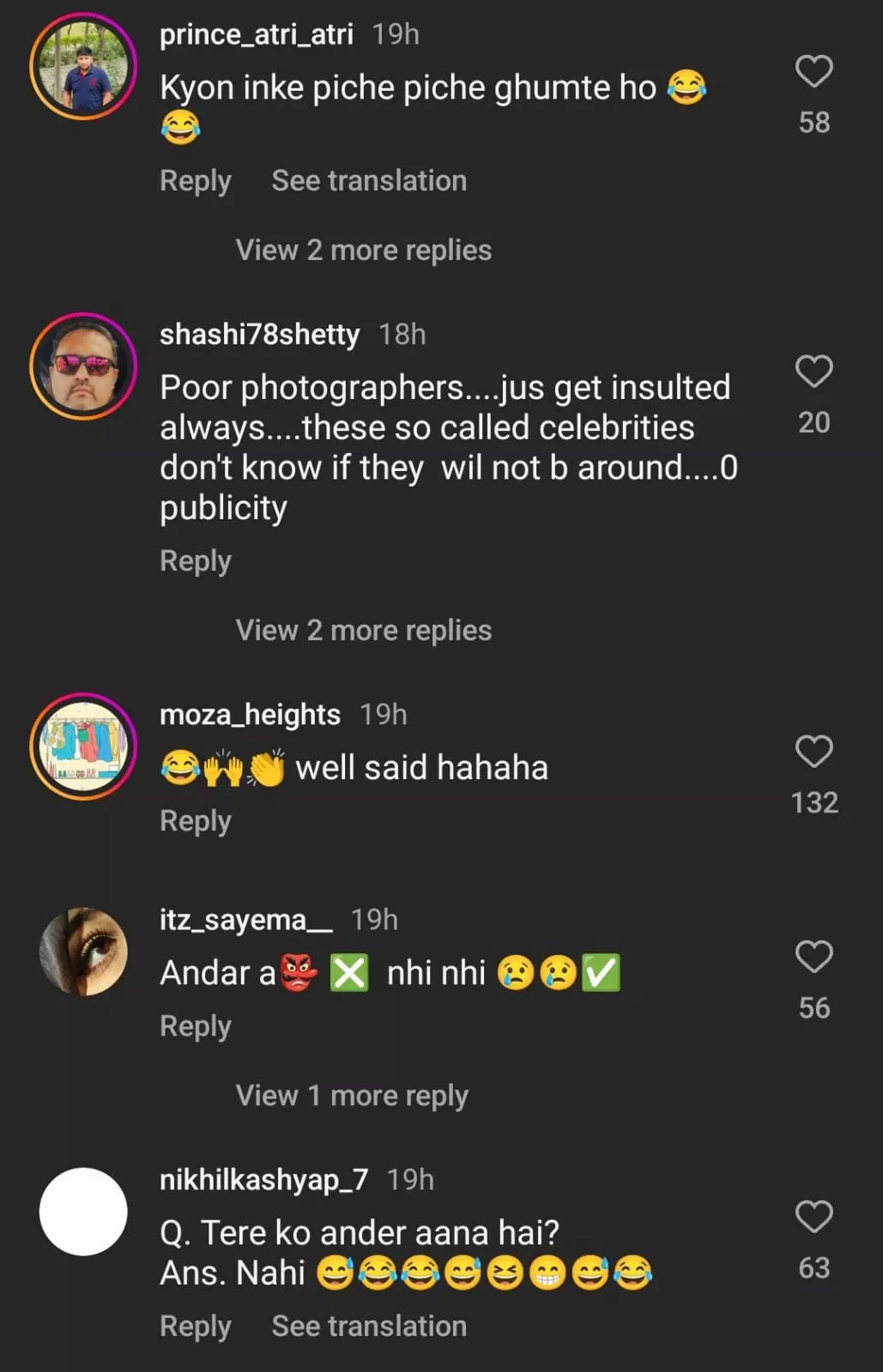Tap nikhilkashyap_7's blank white avatar

click(x=83, y=1212)
